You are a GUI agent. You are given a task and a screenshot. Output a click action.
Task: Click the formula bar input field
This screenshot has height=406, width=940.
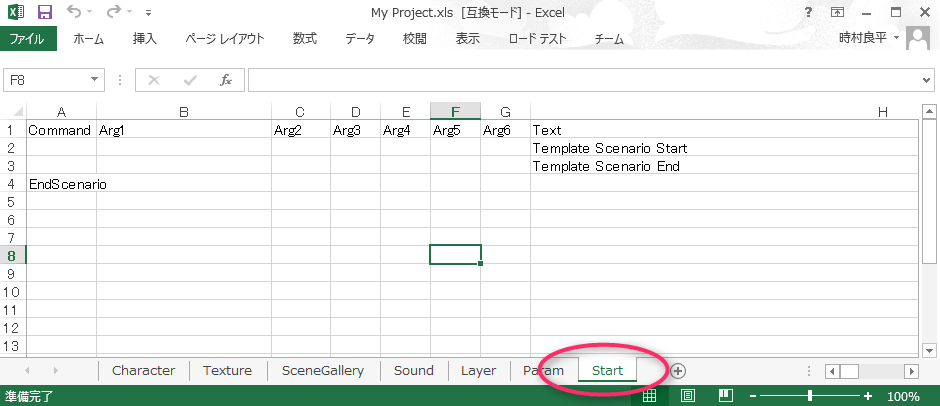[580, 80]
